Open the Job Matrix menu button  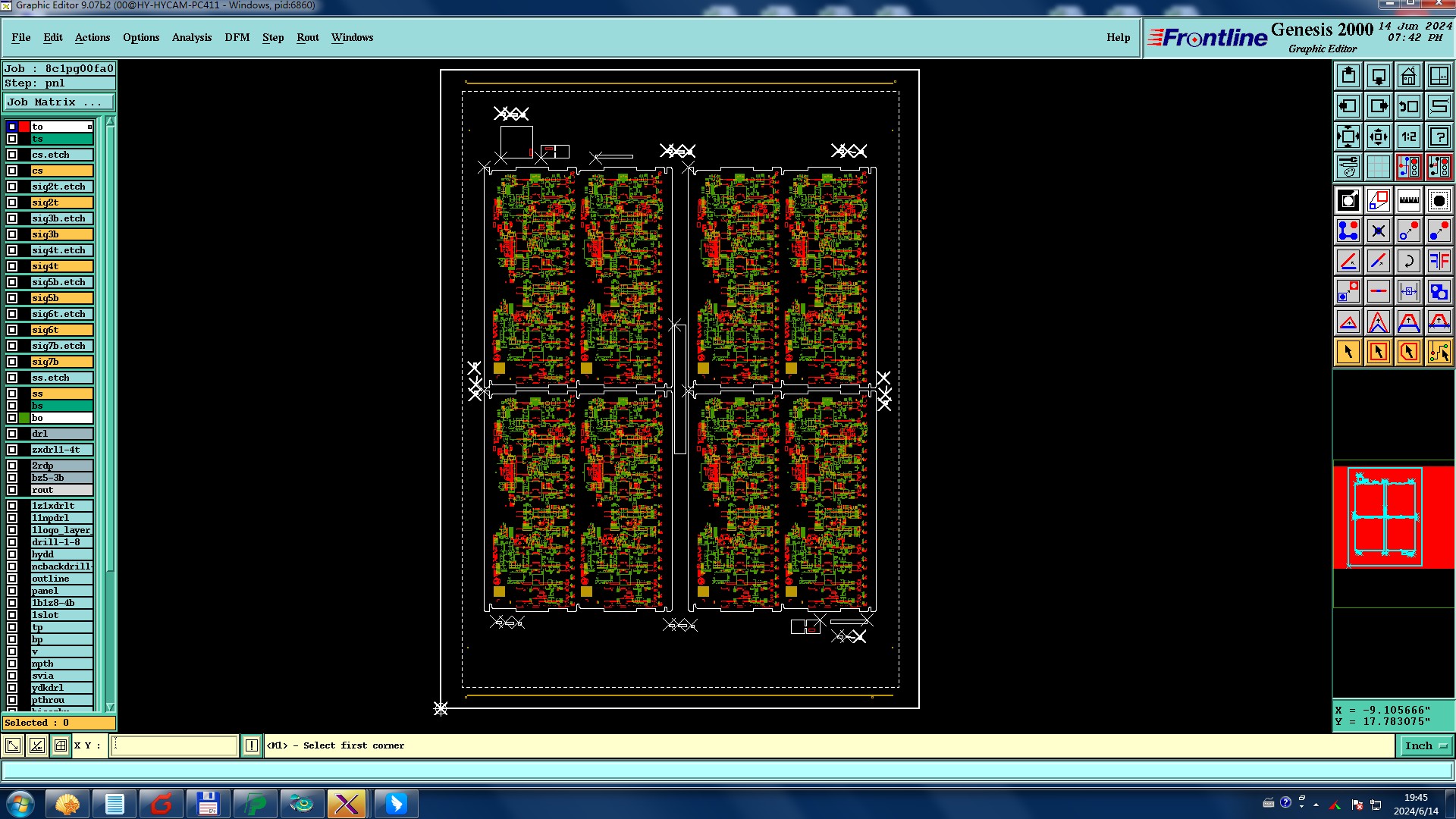click(x=59, y=102)
